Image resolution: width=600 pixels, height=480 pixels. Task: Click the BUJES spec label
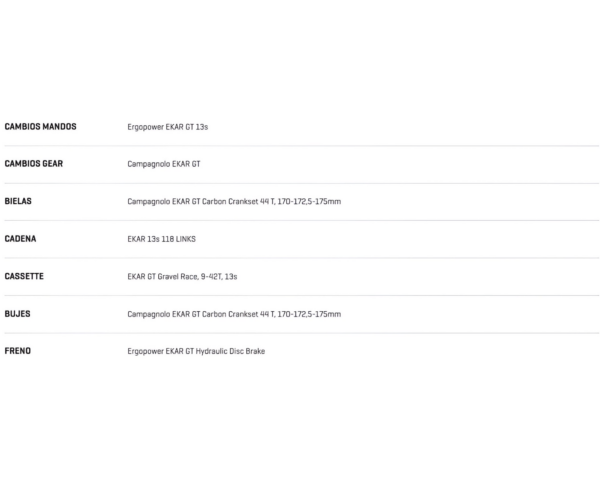click(18, 314)
